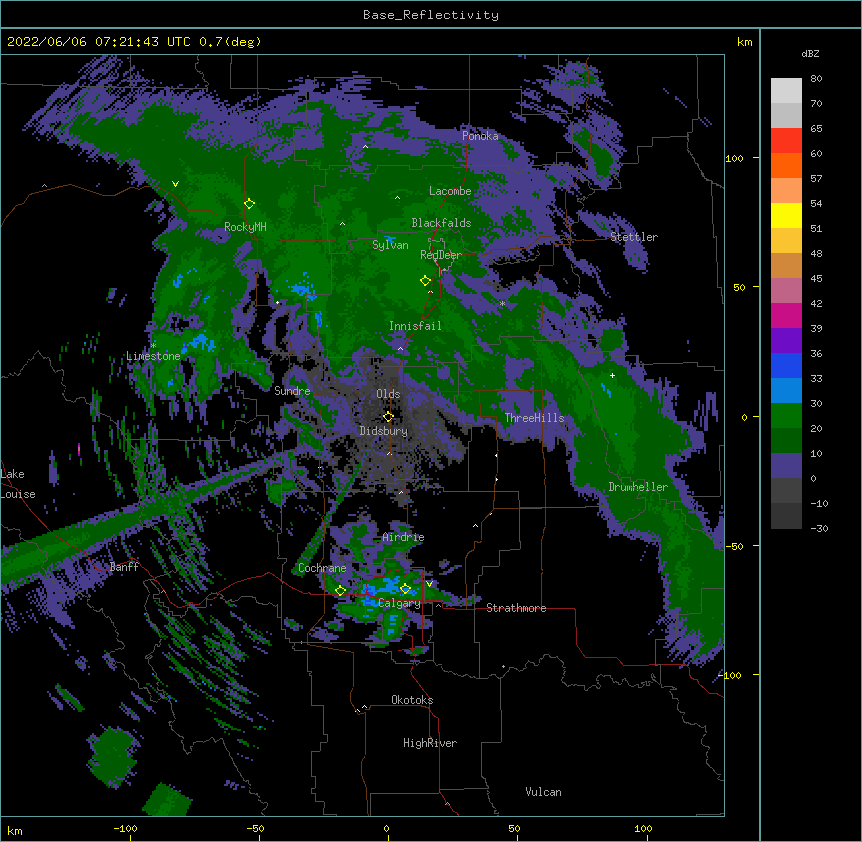This screenshot has width=862, height=842.
Task: Select the light gray 80-70 dBZ swatch
Action: [x=786, y=91]
